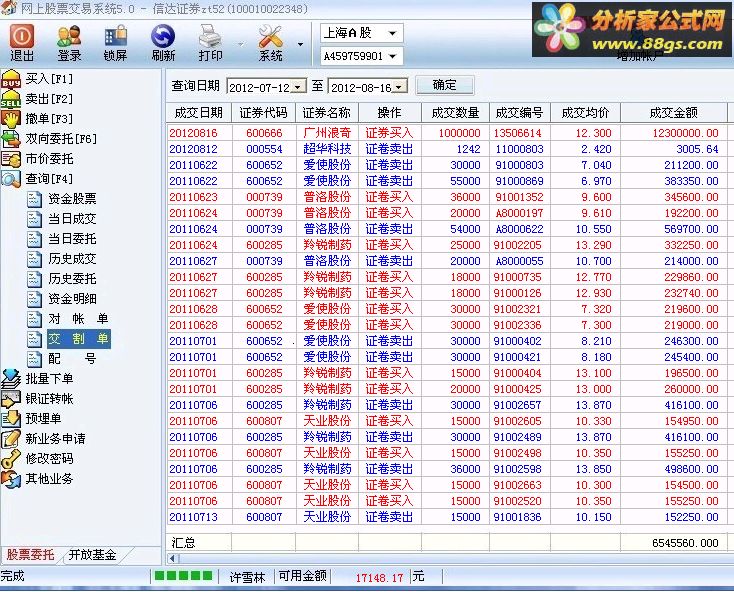Open the start date 2012-07-12 picker
The width and height of the screenshot is (734, 592).
(x=298, y=88)
